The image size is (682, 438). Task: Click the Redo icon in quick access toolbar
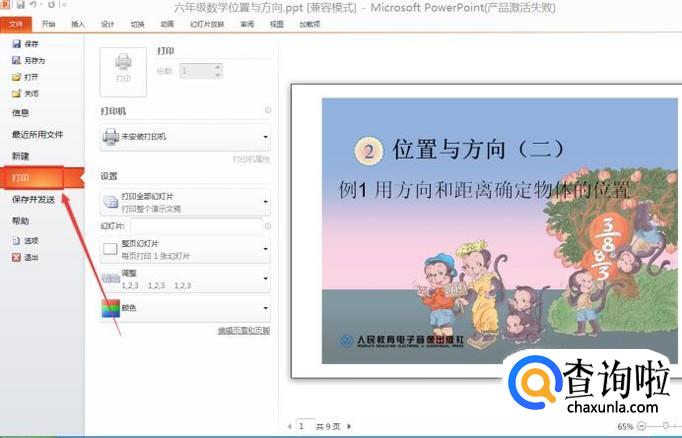pyautogui.click(x=51, y=5)
